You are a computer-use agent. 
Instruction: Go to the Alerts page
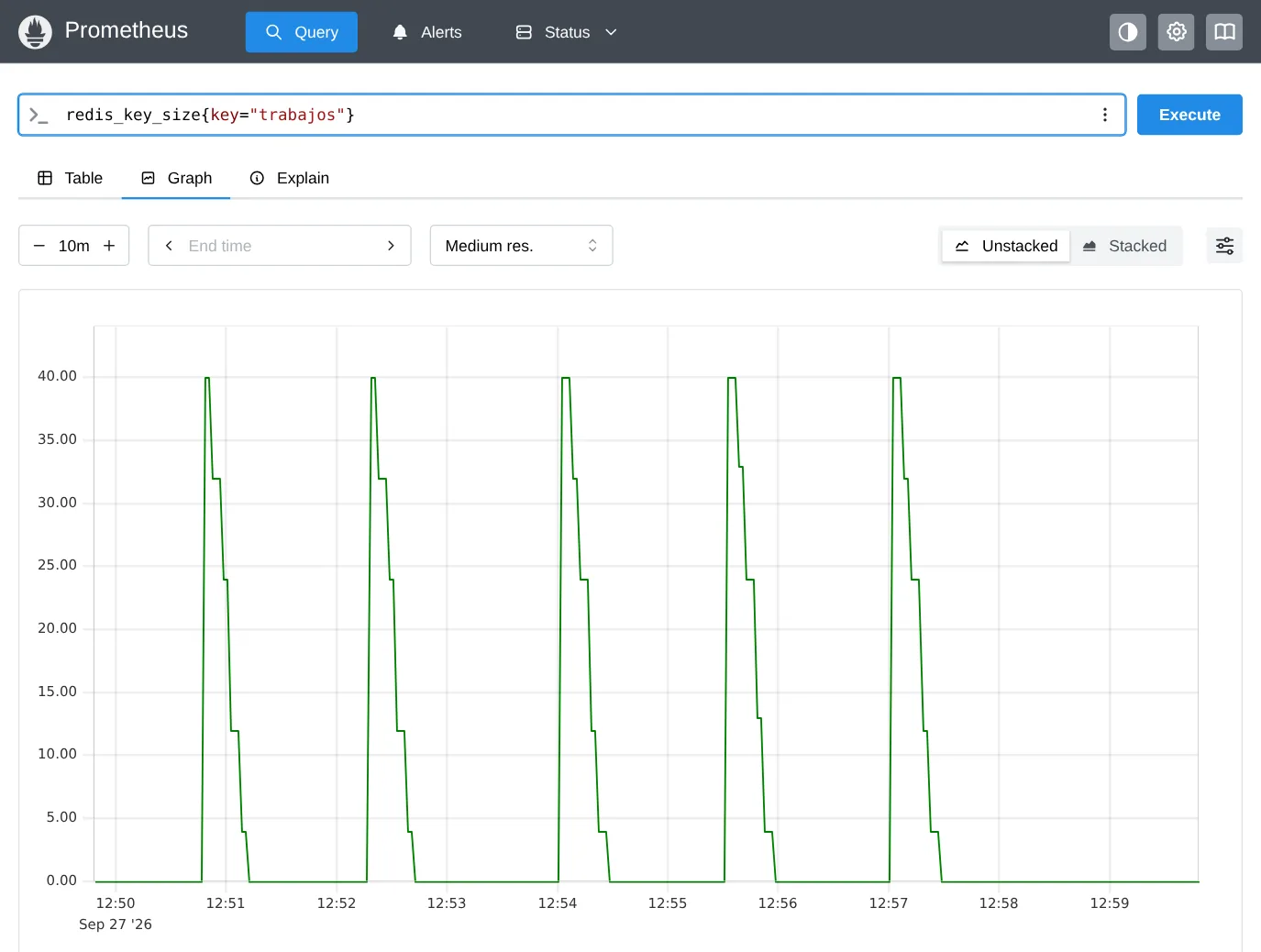coord(427,32)
